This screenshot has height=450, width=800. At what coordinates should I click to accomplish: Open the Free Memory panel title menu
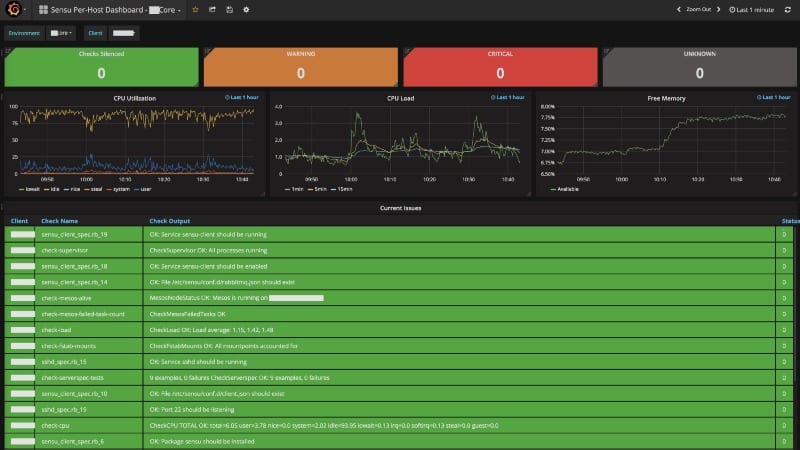(666, 98)
